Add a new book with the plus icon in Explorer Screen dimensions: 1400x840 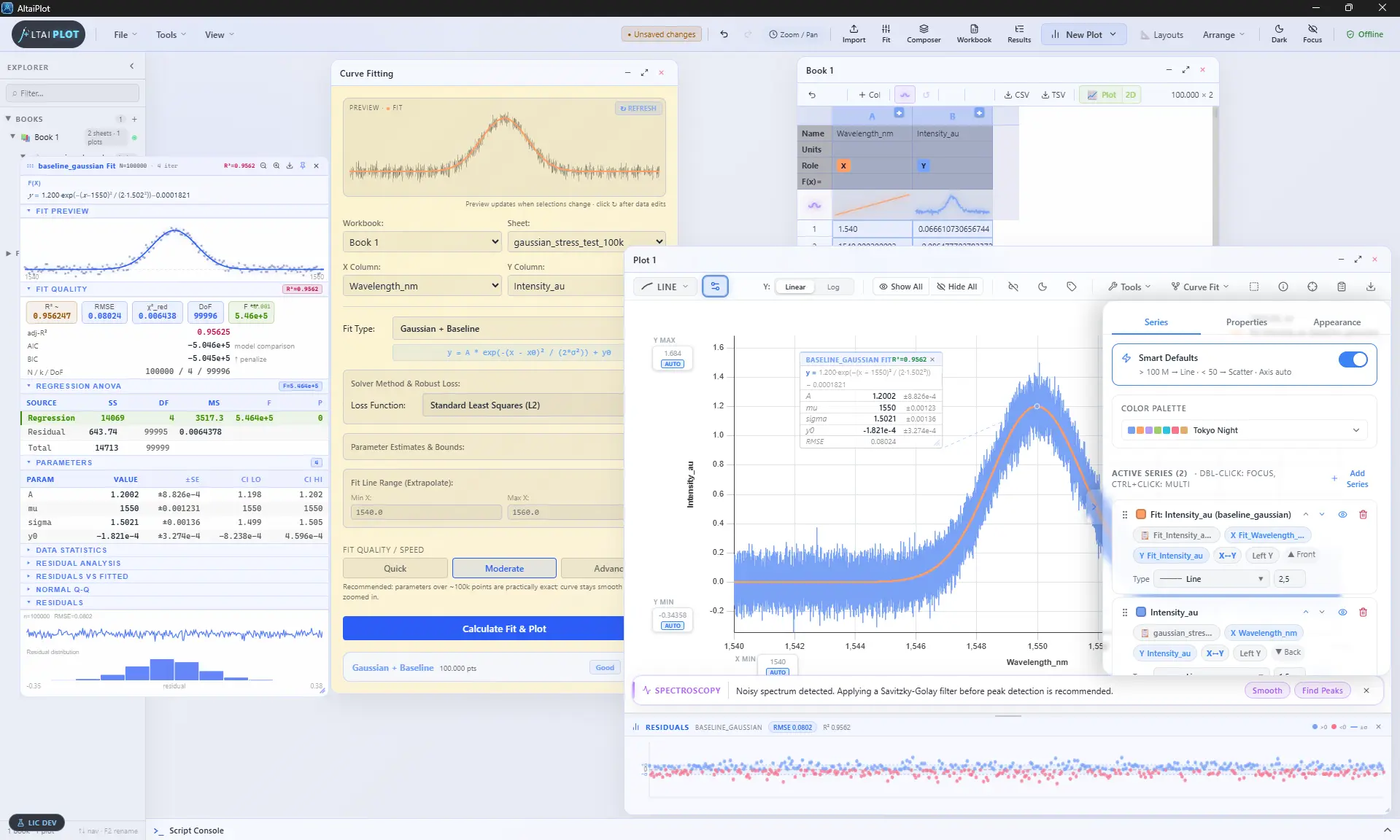[134, 119]
